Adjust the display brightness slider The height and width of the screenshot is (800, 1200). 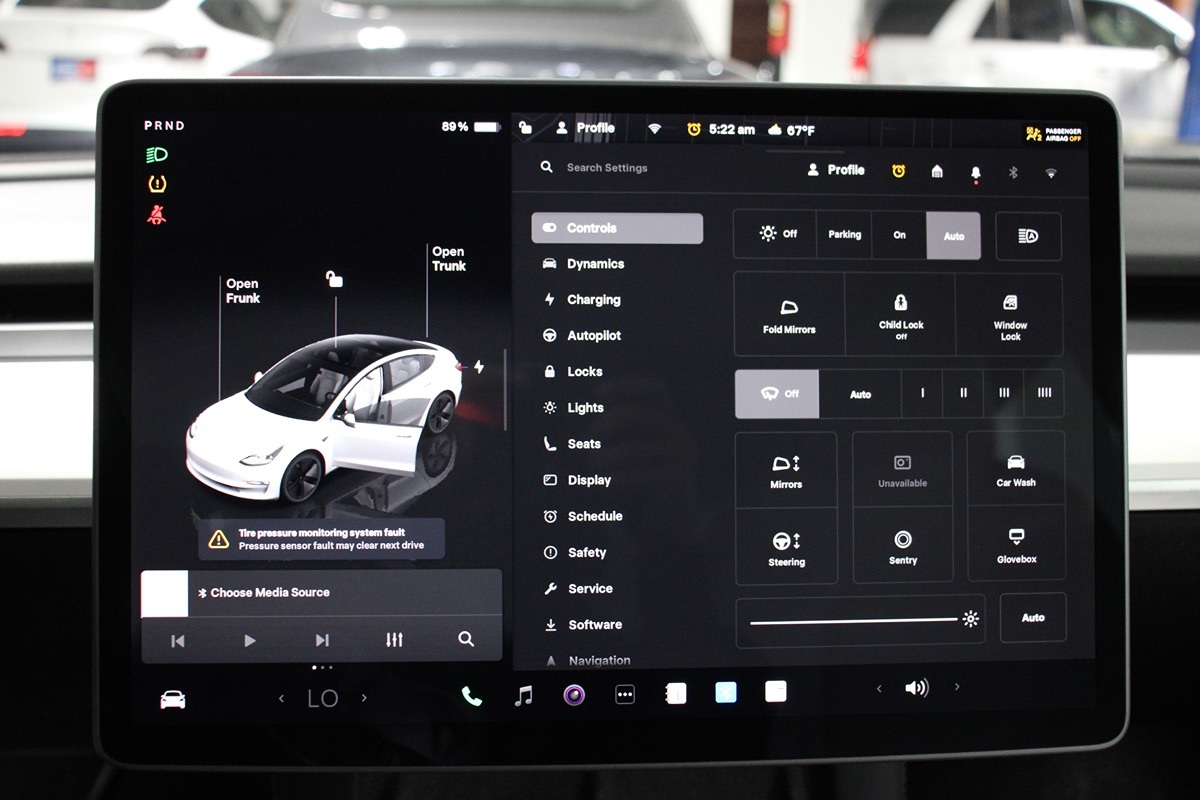click(855, 620)
